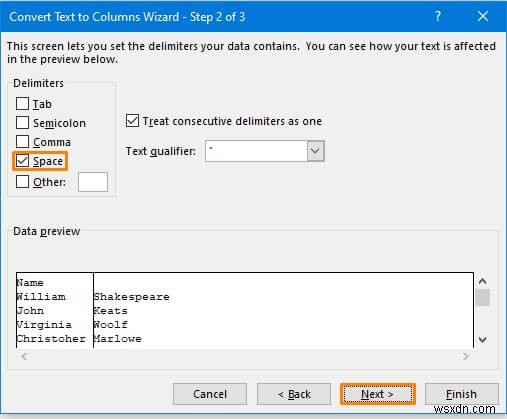Image resolution: width=507 pixels, height=419 pixels.
Task: Enable the Tab delimiter checkbox
Action: click(x=22, y=104)
